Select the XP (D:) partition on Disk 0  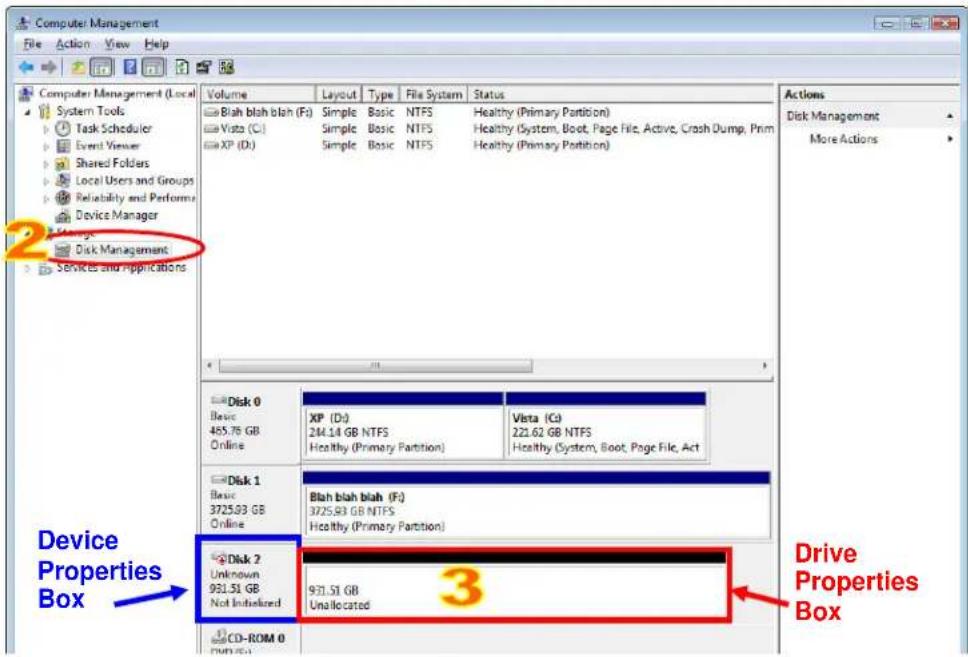tap(403, 426)
